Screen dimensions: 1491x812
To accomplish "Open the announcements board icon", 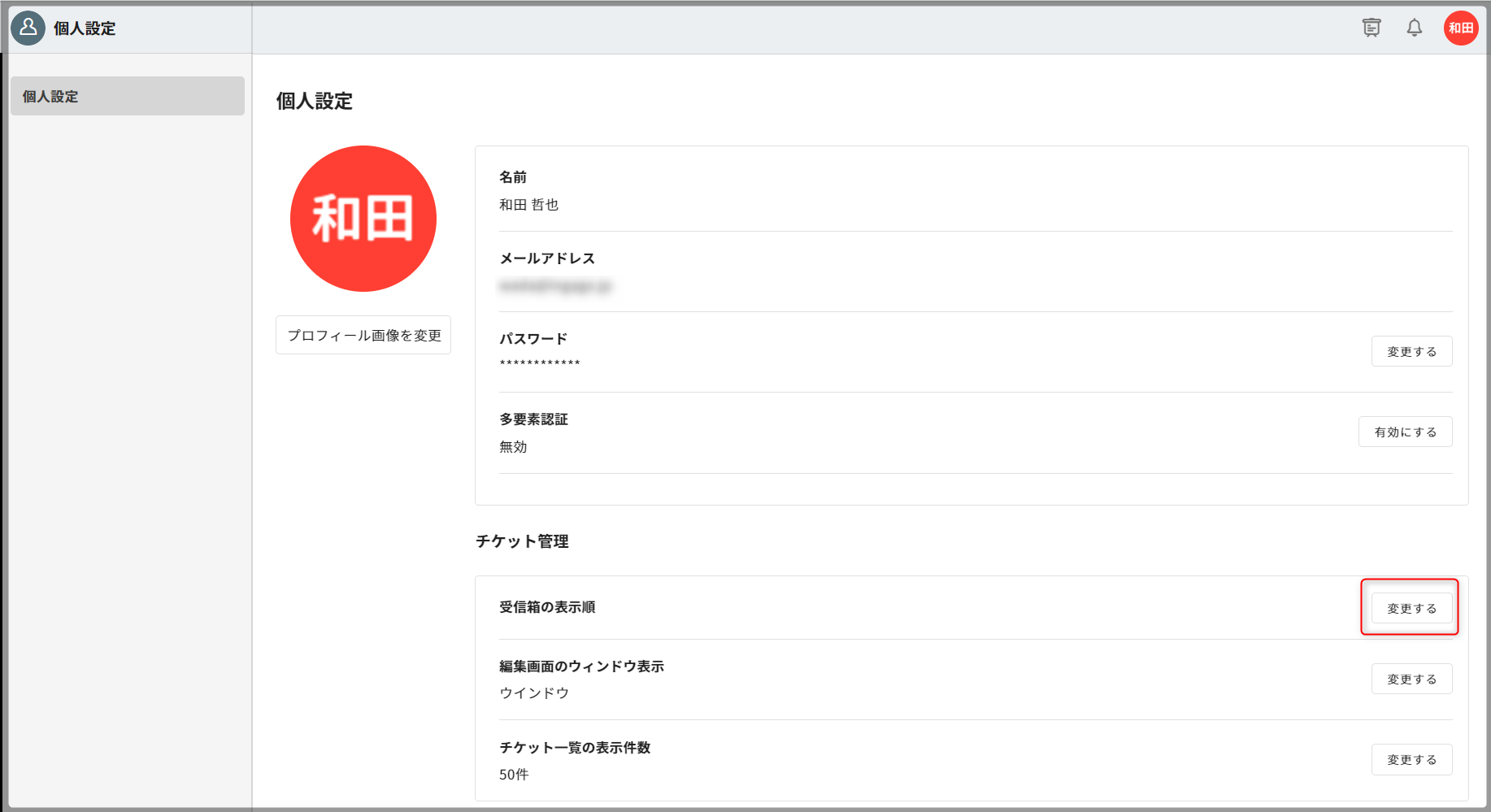I will click(x=1371, y=28).
